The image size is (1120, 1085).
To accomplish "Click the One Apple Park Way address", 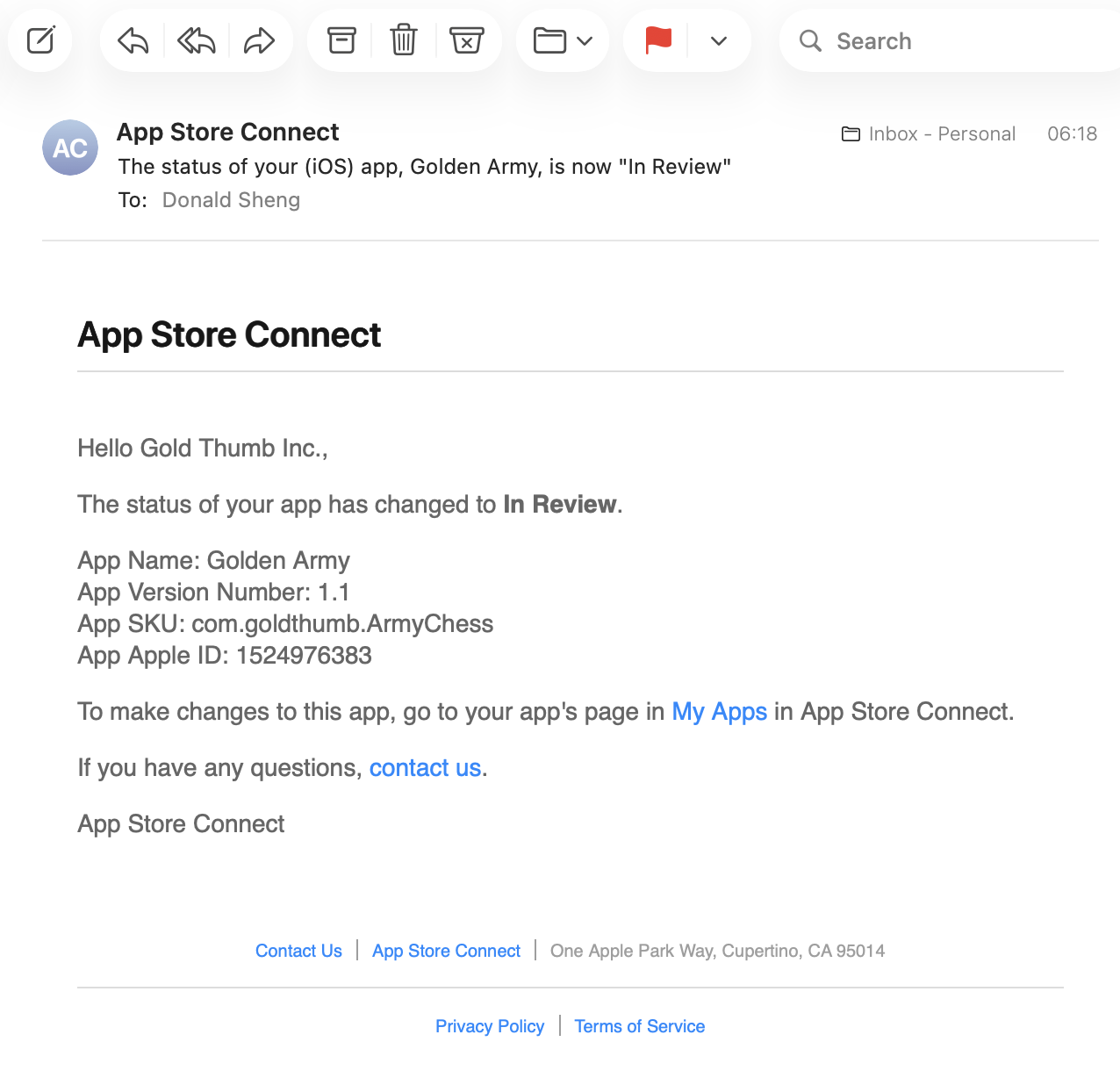I will coord(717,951).
